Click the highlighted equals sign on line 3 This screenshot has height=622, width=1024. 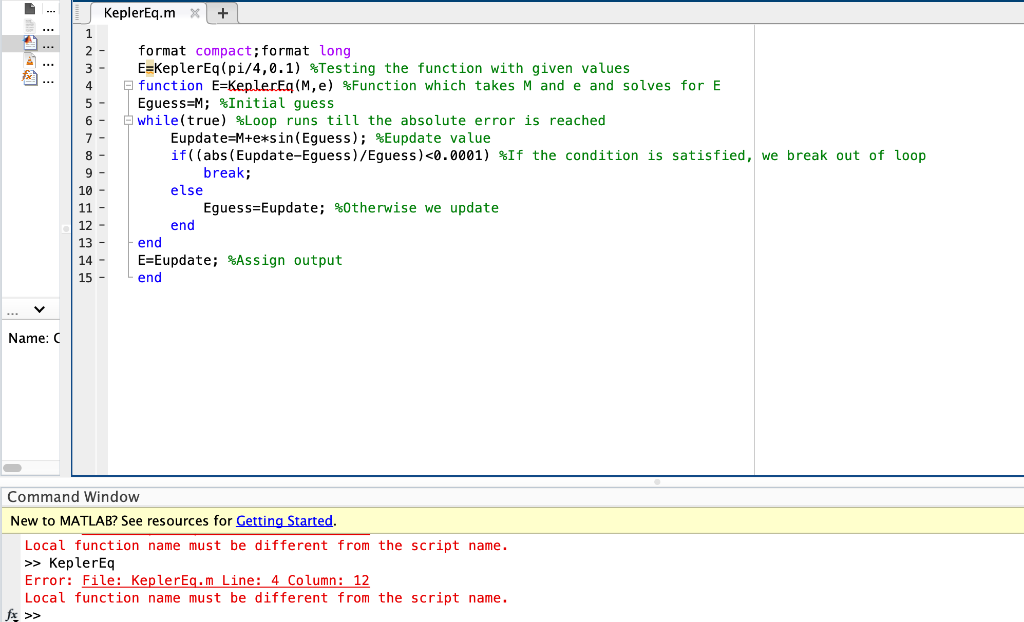150,69
